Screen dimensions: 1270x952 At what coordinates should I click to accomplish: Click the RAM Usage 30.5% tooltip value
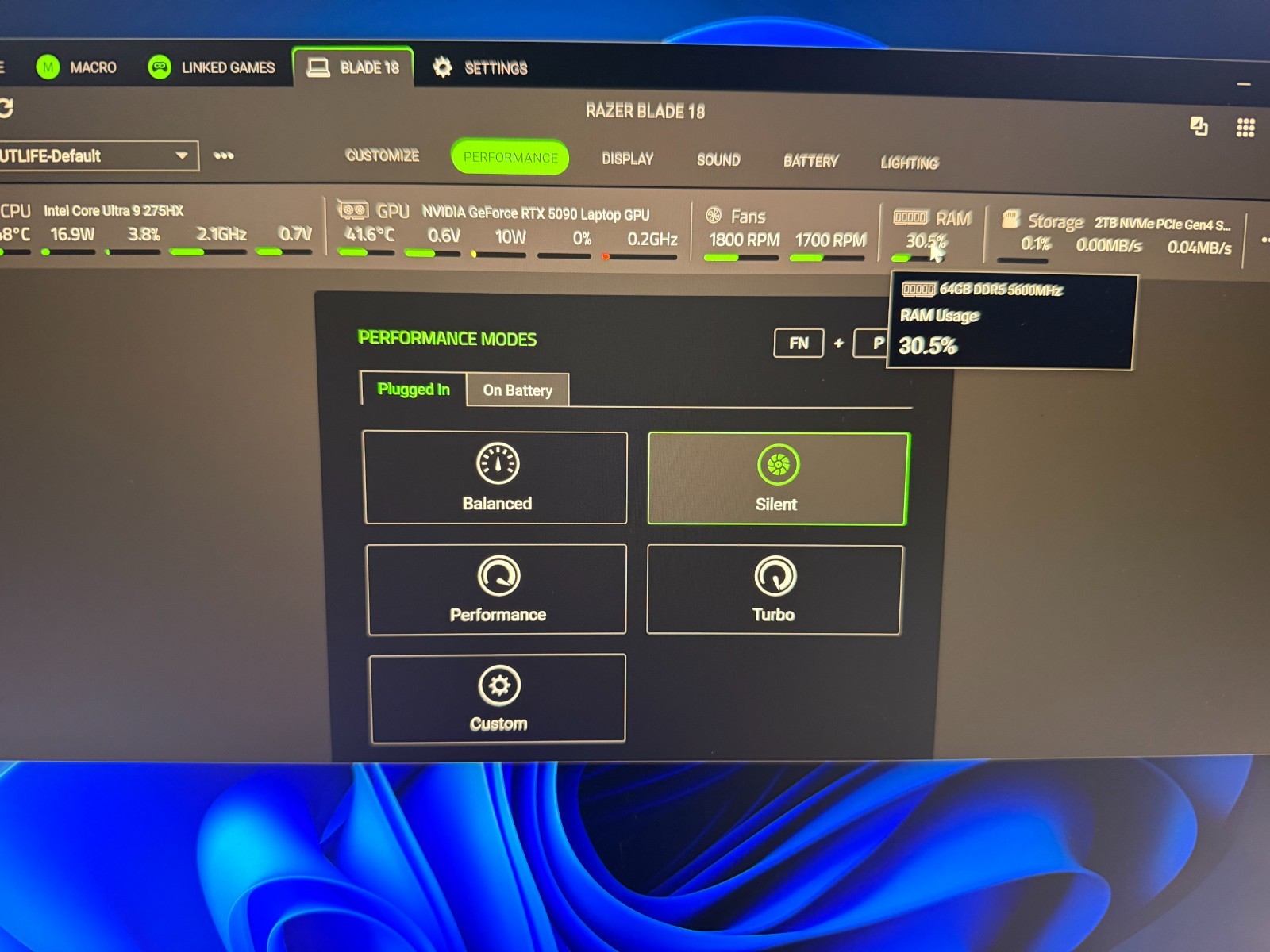(x=928, y=346)
